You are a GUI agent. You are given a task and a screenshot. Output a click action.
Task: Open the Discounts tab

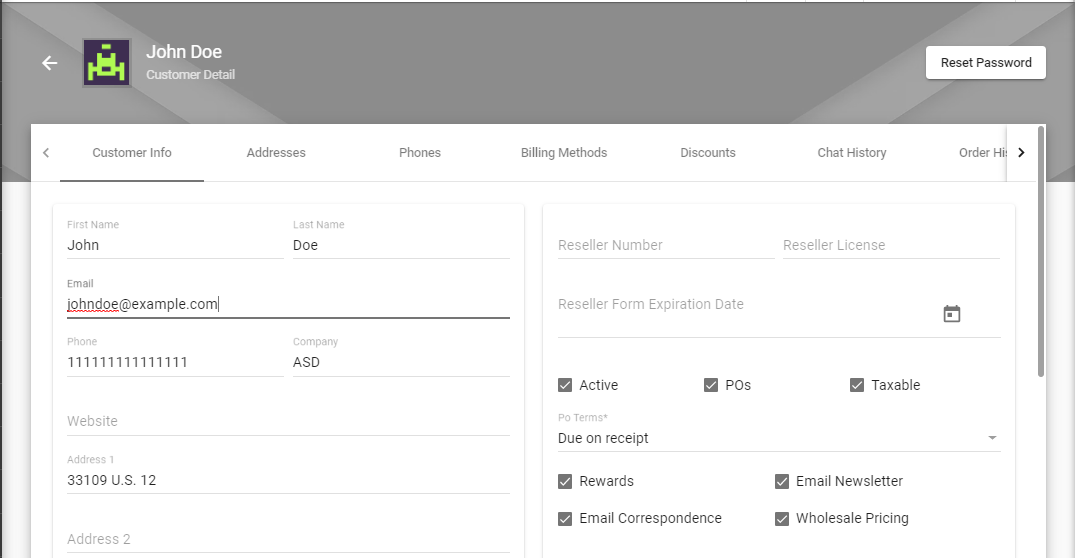pyautogui.click(x=708, y=153)
